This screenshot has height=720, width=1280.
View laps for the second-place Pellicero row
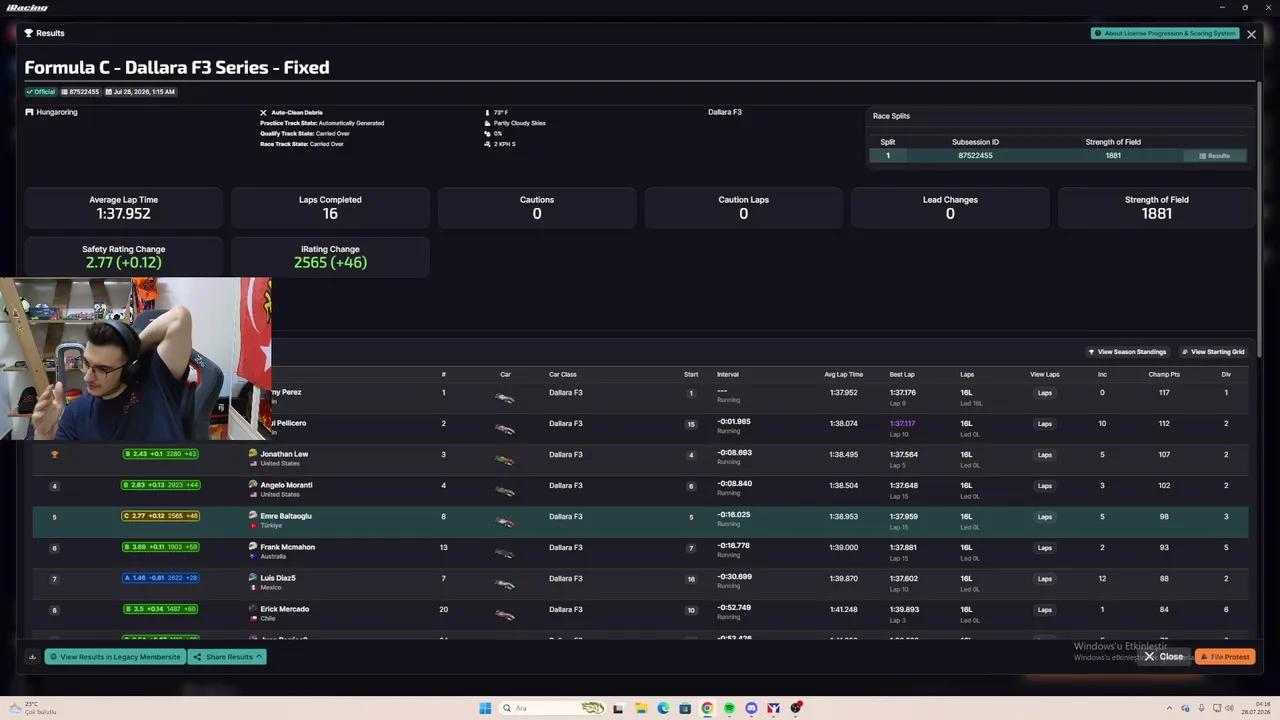click(1045, 424)
